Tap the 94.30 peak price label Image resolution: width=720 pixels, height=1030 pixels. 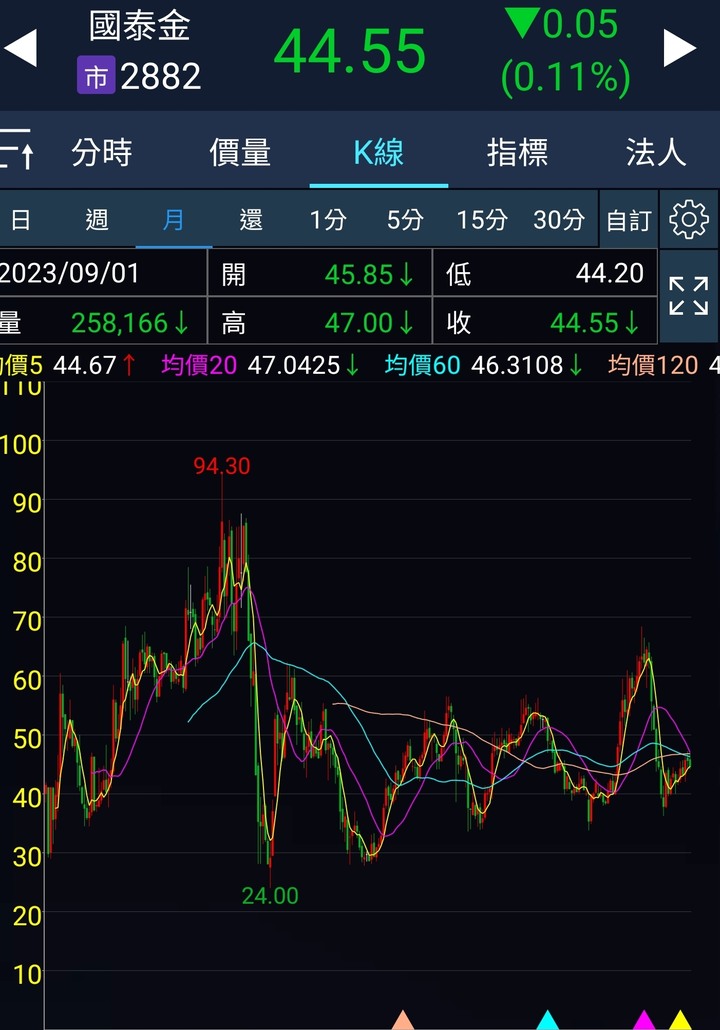coord(221,466)
